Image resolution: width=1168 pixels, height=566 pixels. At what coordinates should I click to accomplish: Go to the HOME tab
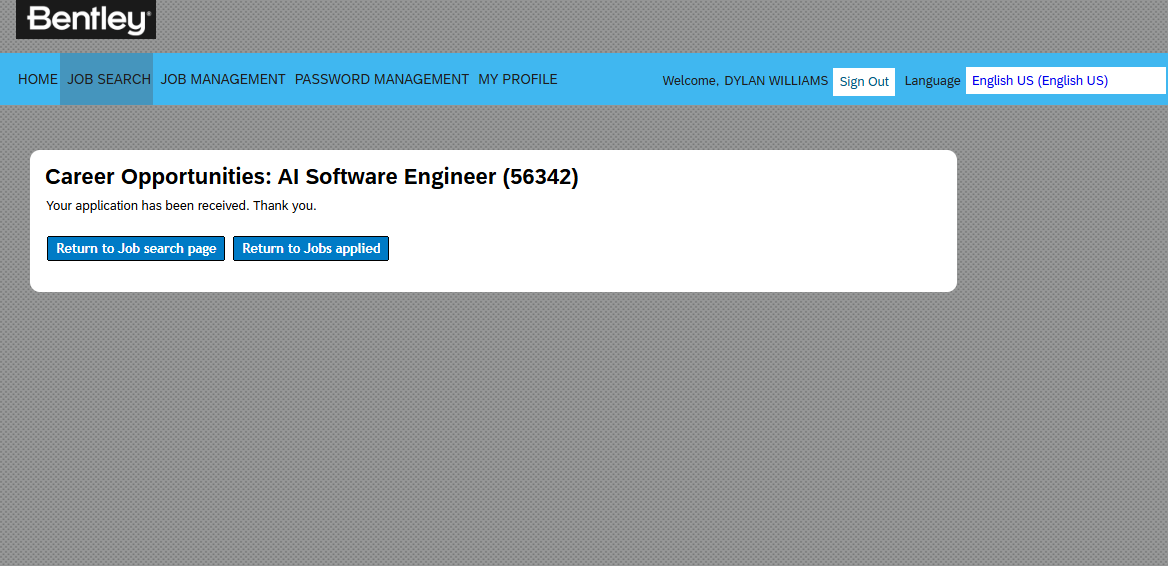point(38,79)
